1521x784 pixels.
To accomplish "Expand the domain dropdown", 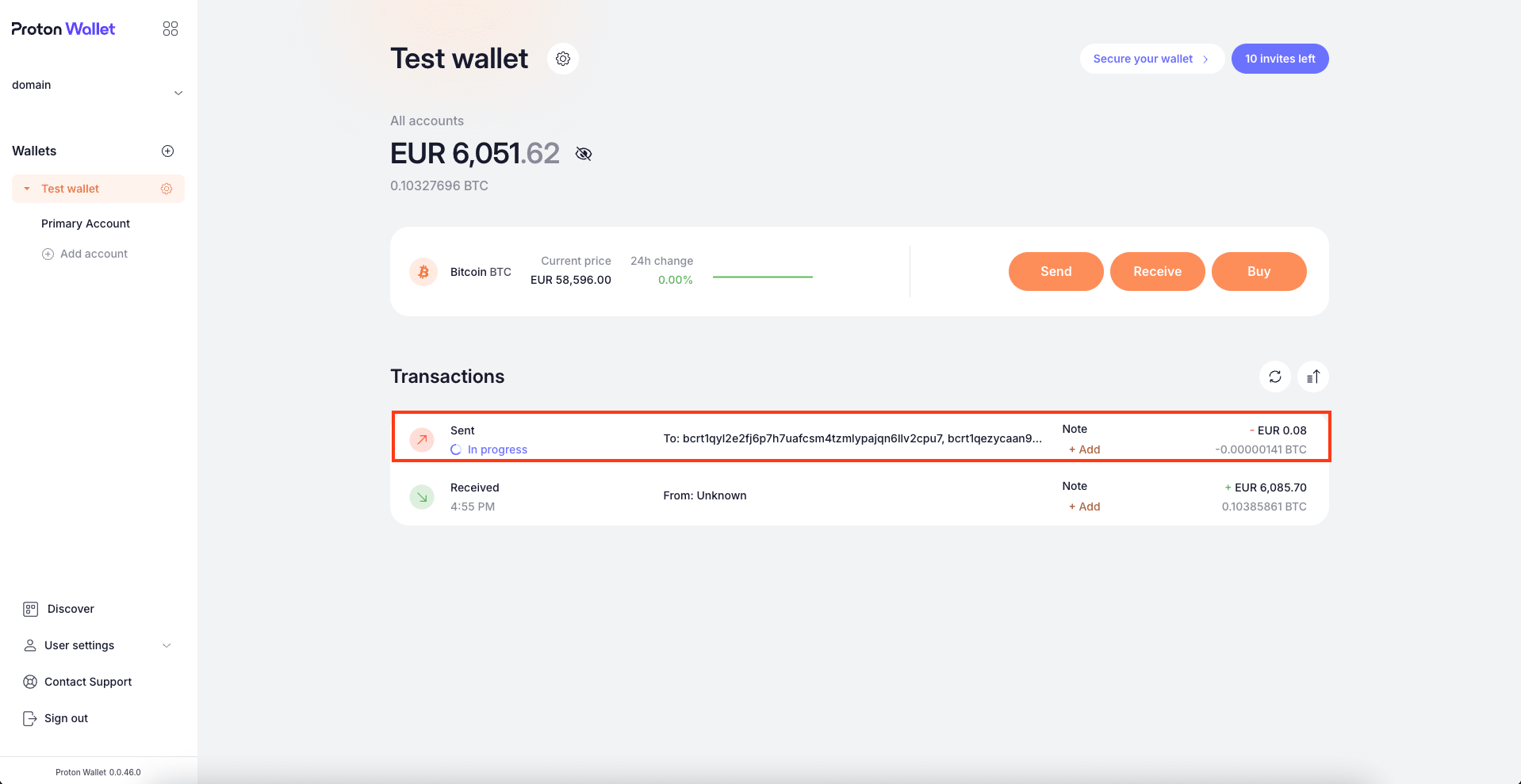I will (x=178, y=93).
